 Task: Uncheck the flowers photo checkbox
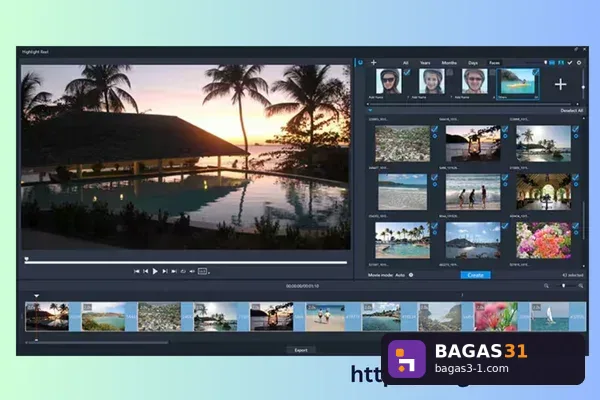[x=576, y=226]
